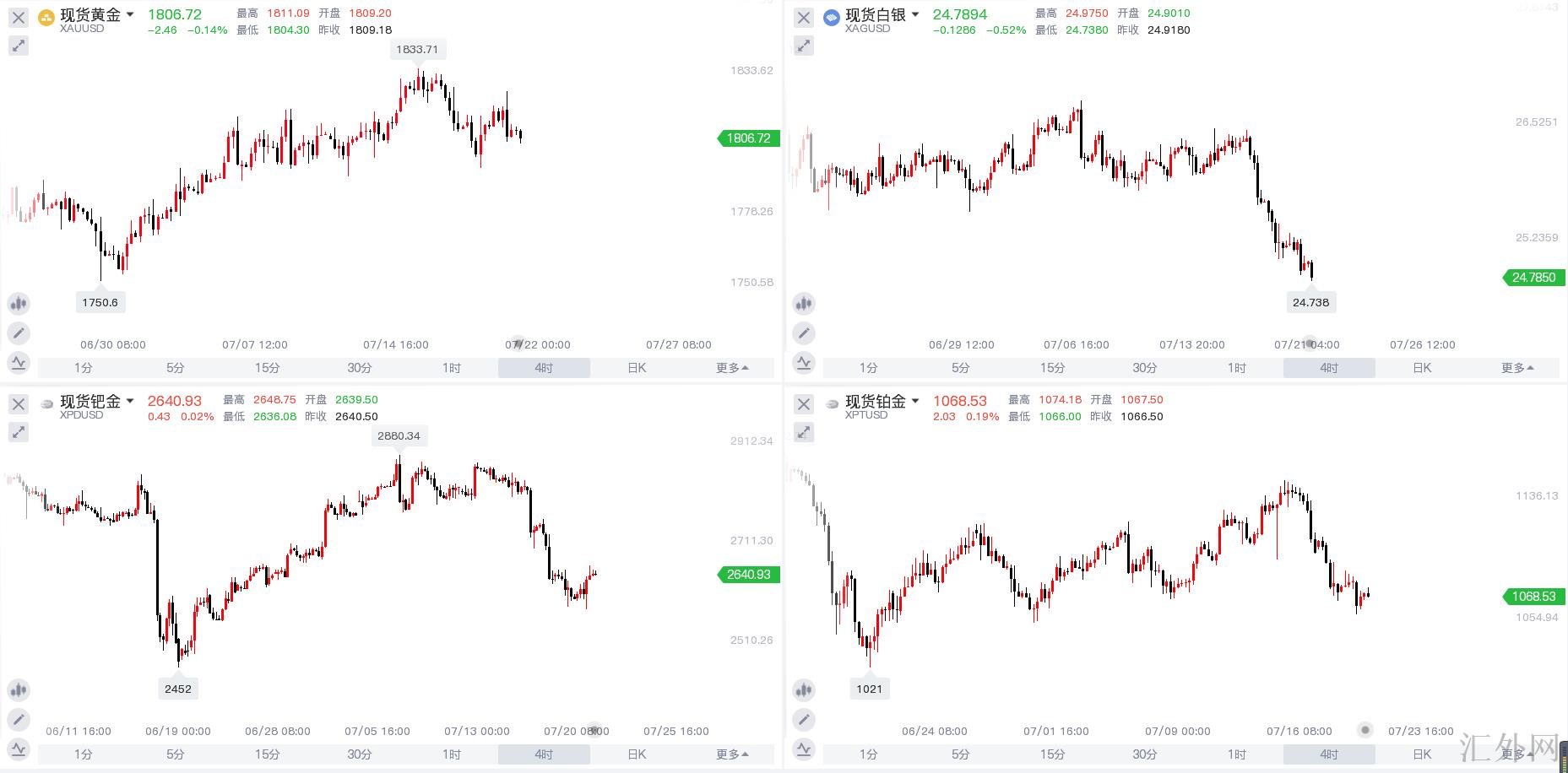Expand 更多 timeframes in the silver chart
Viewport: 1568px width, 773px height.
[x=1517, y=368]
